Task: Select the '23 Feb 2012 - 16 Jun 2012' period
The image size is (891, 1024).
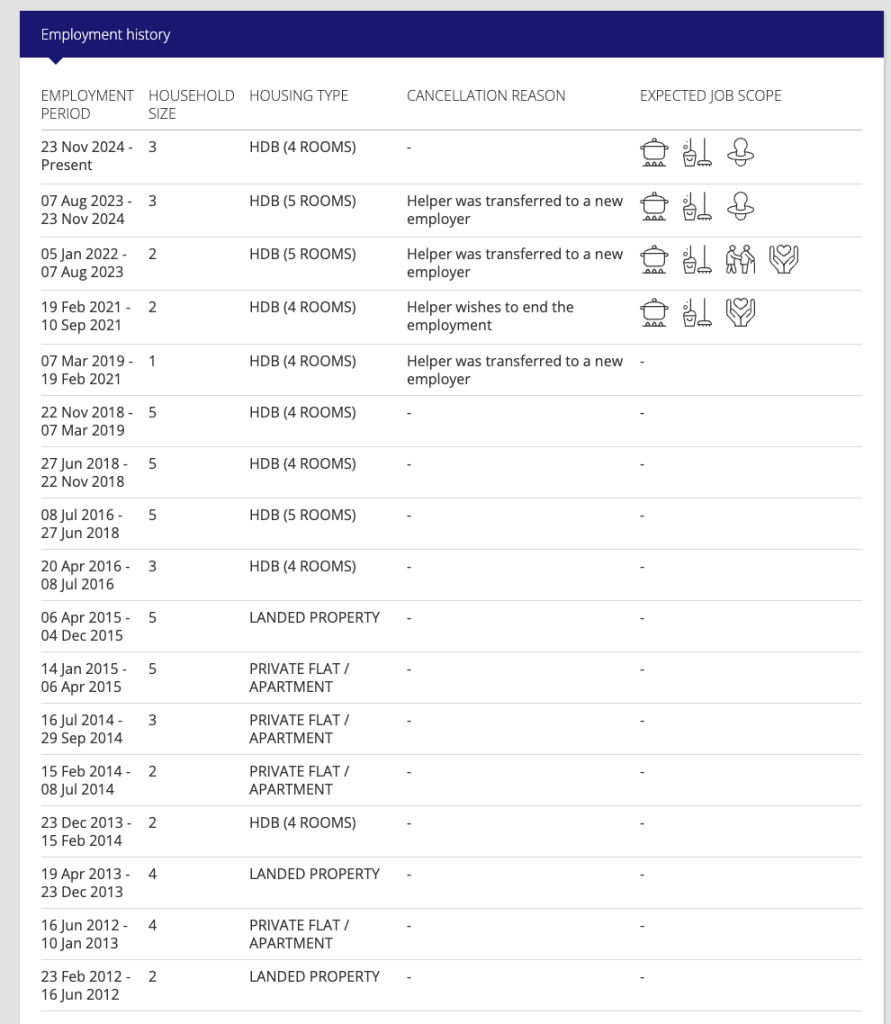Action: (86, 985)
